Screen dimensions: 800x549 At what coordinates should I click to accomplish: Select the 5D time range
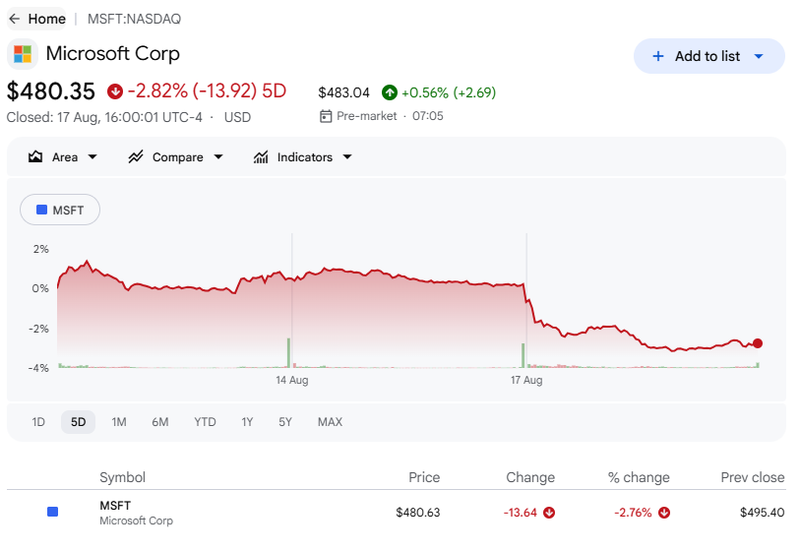78,422
